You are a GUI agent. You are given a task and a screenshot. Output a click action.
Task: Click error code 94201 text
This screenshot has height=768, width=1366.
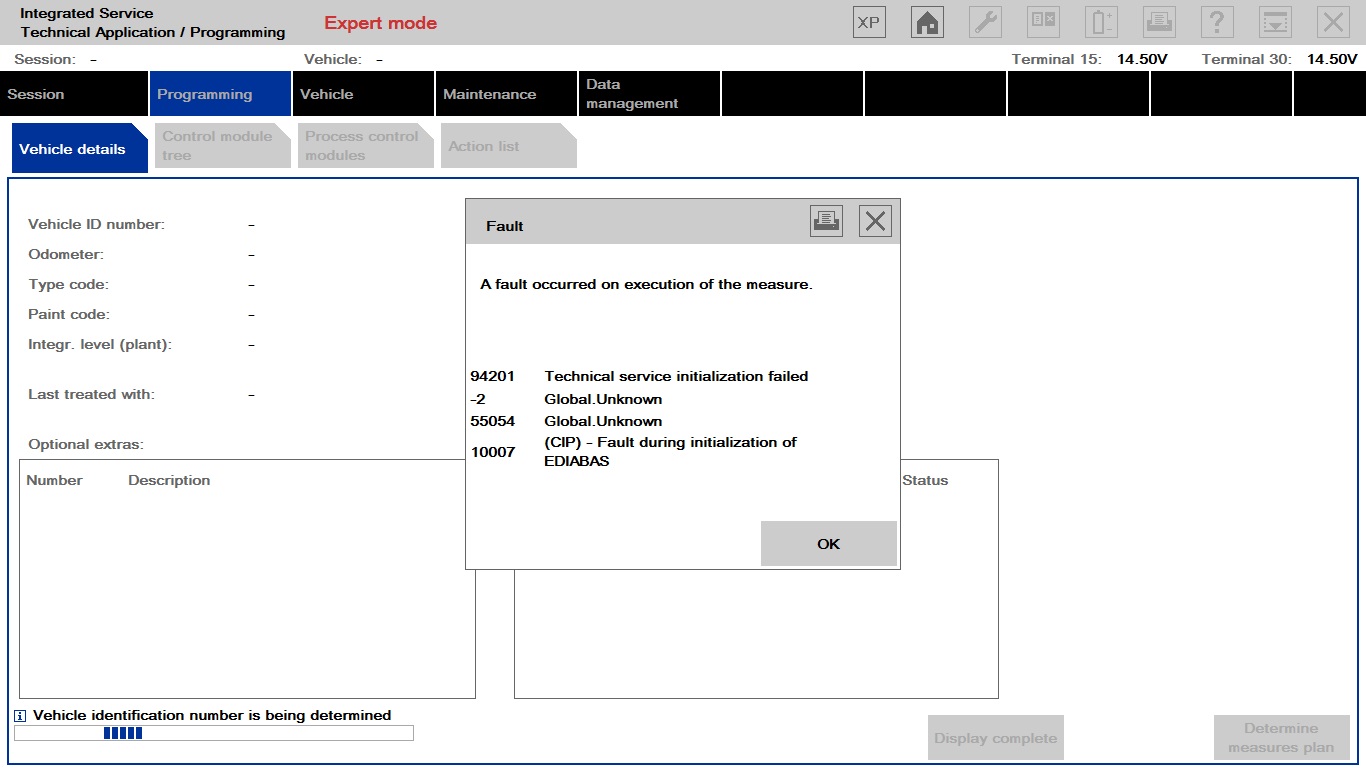(x=493, y=376)
